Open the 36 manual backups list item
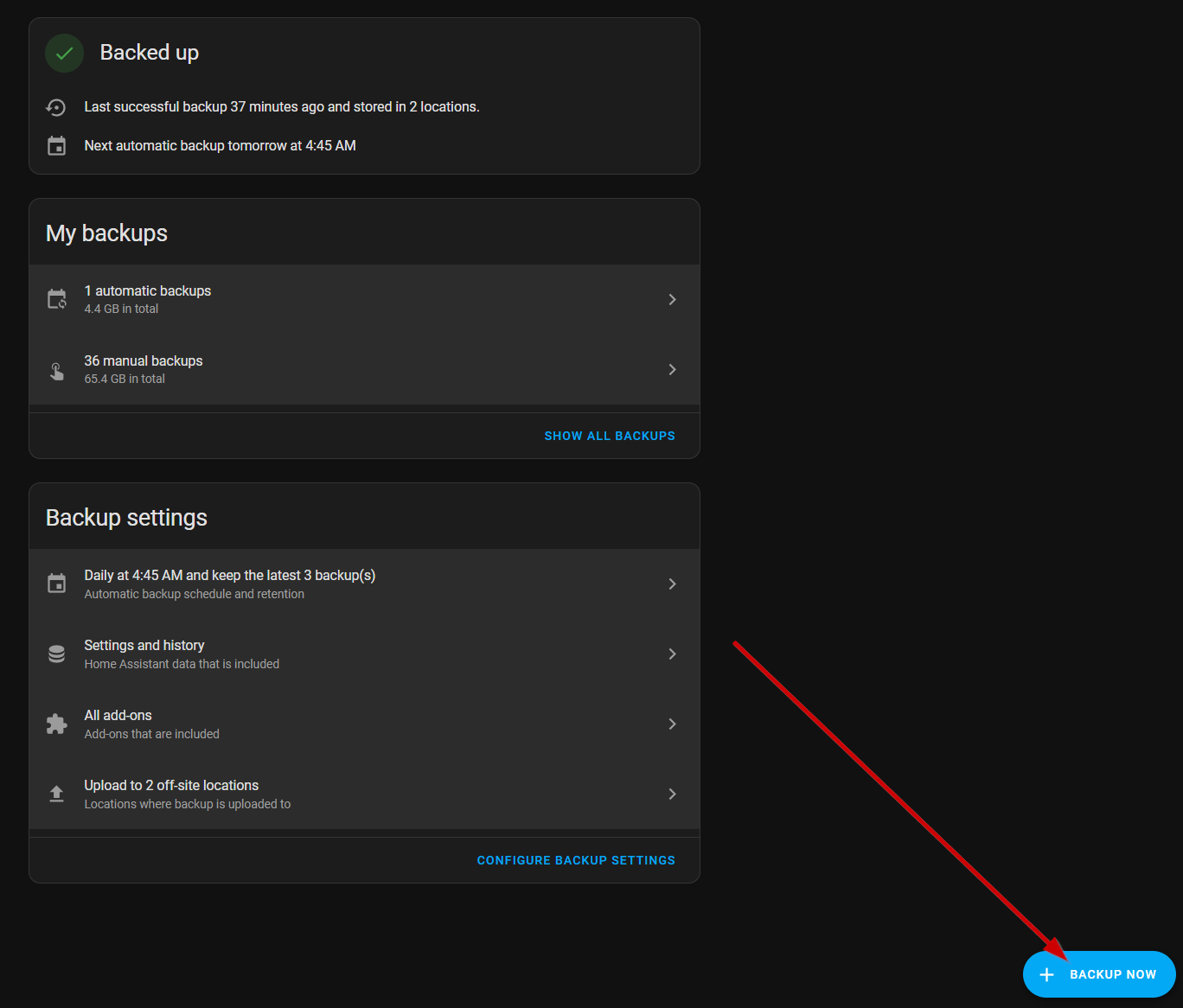The image size is (1183, 1008). click(364, 369)
